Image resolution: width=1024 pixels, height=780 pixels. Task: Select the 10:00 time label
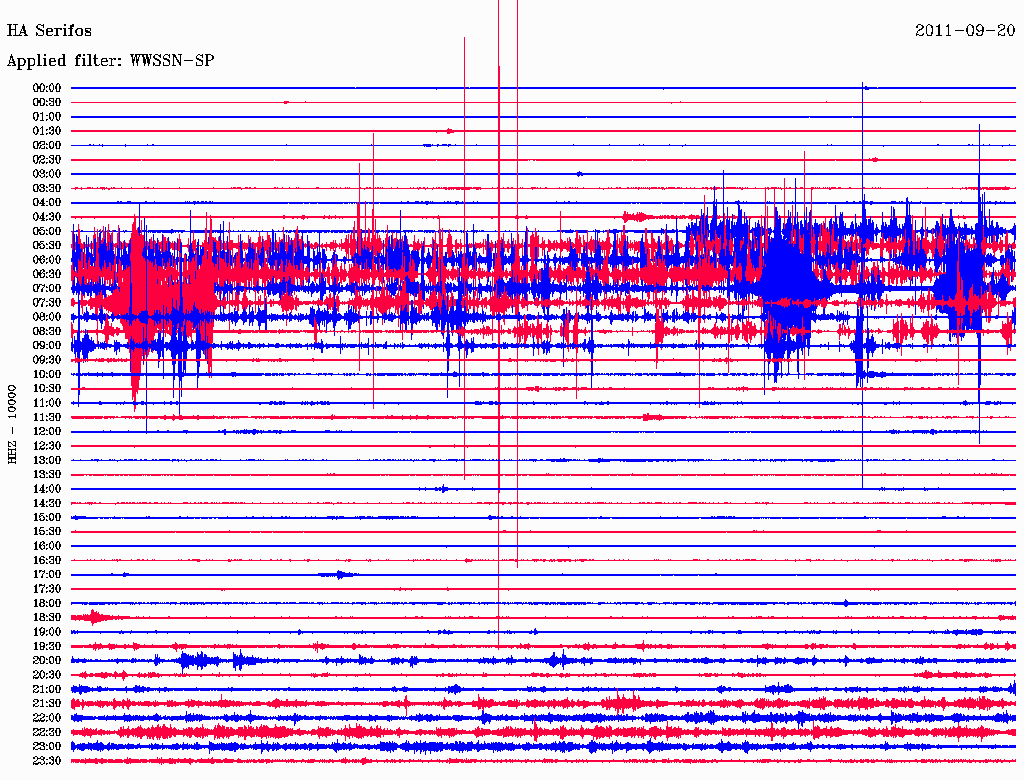tap(47, 374)
